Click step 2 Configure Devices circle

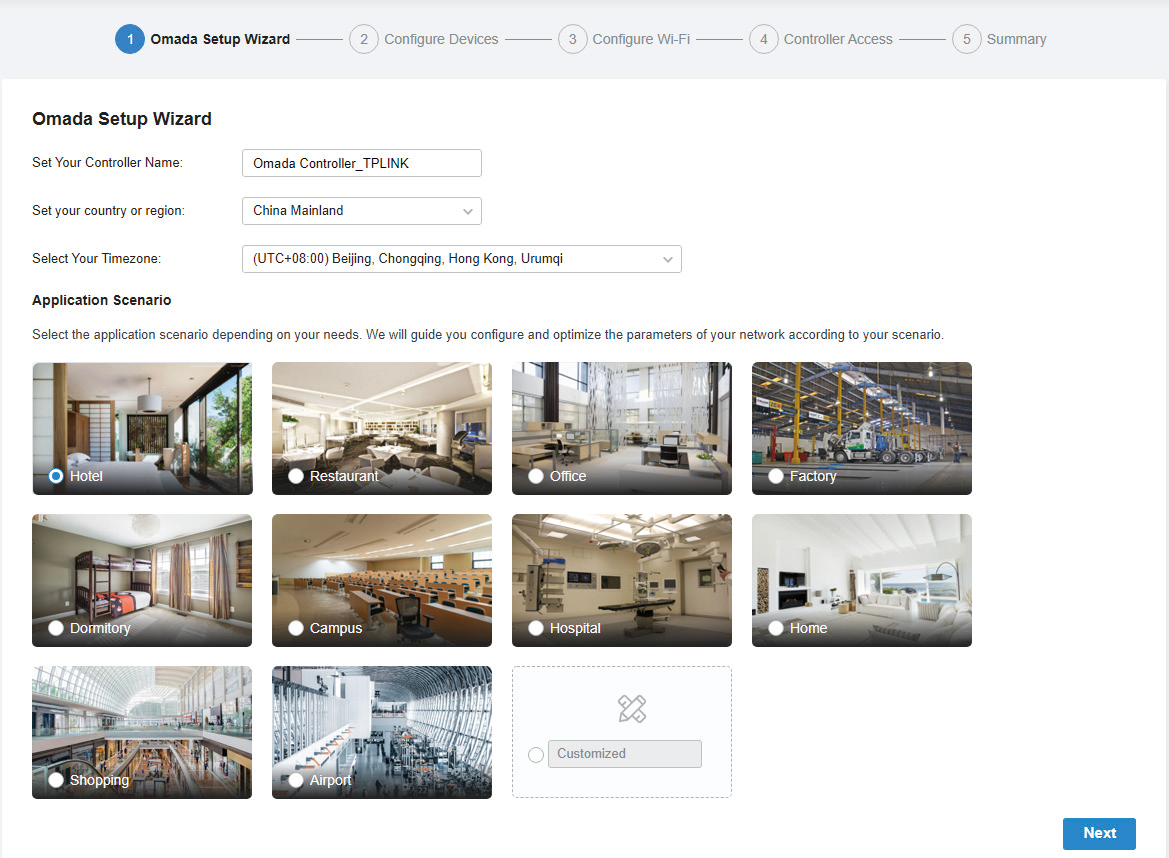pyautogui.click(x=364, y=39)
